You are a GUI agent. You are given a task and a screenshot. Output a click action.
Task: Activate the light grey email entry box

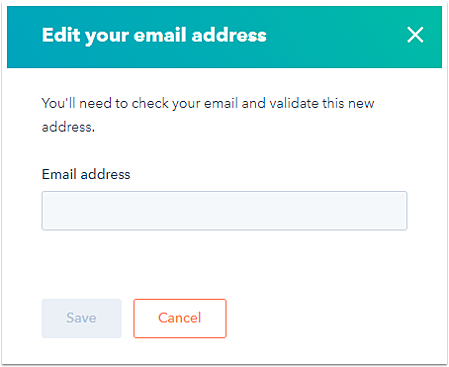pos(224,211)
